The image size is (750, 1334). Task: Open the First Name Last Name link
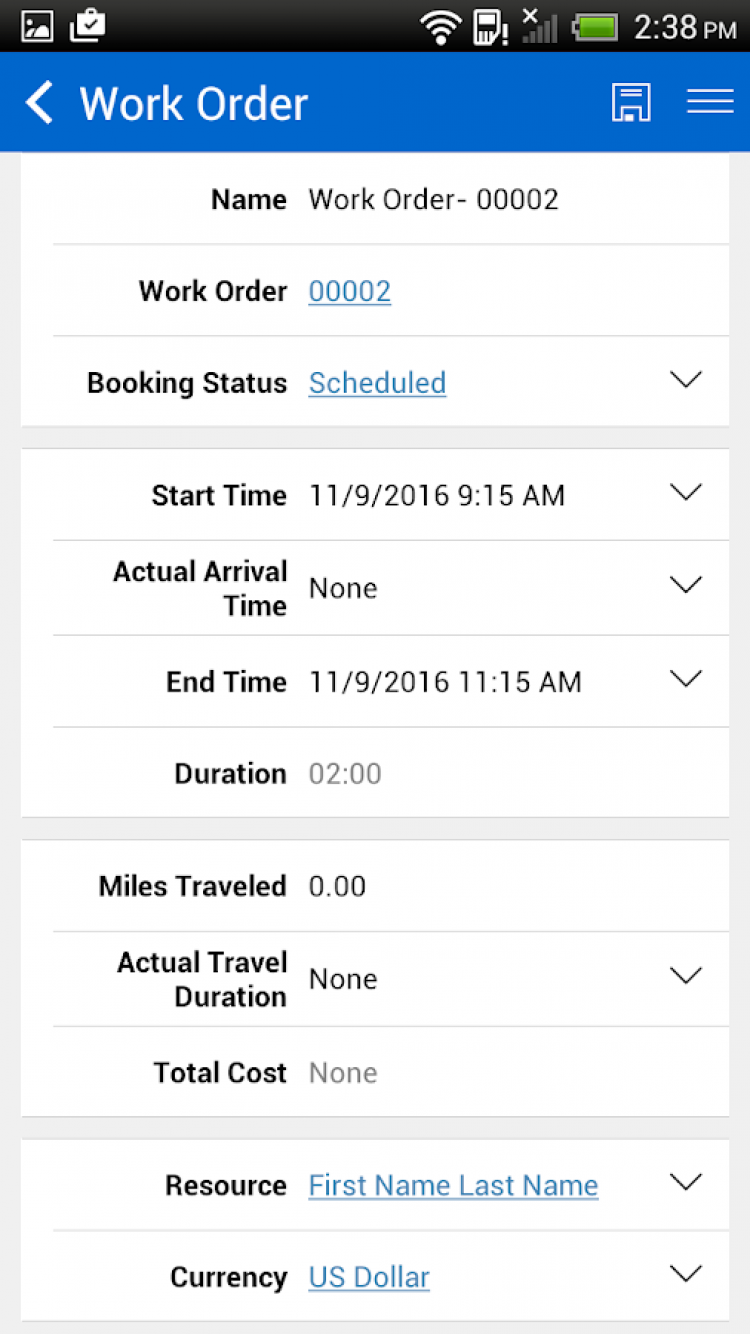pos(453,1186)
